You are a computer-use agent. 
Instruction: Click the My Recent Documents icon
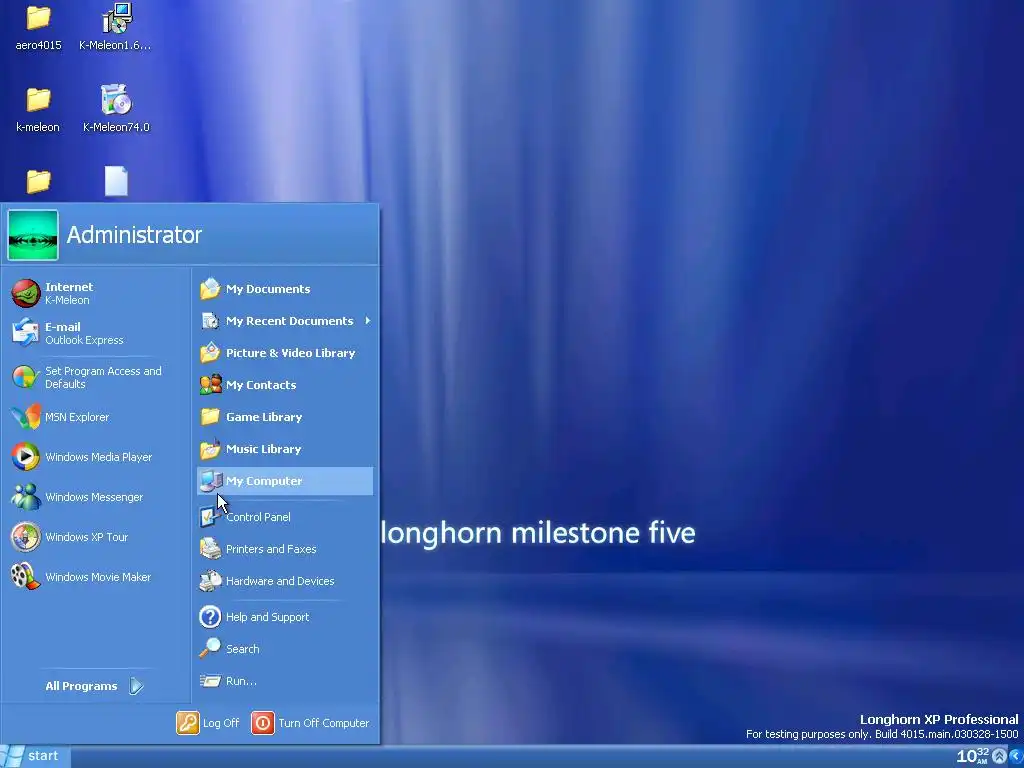(x=210, y=321)
